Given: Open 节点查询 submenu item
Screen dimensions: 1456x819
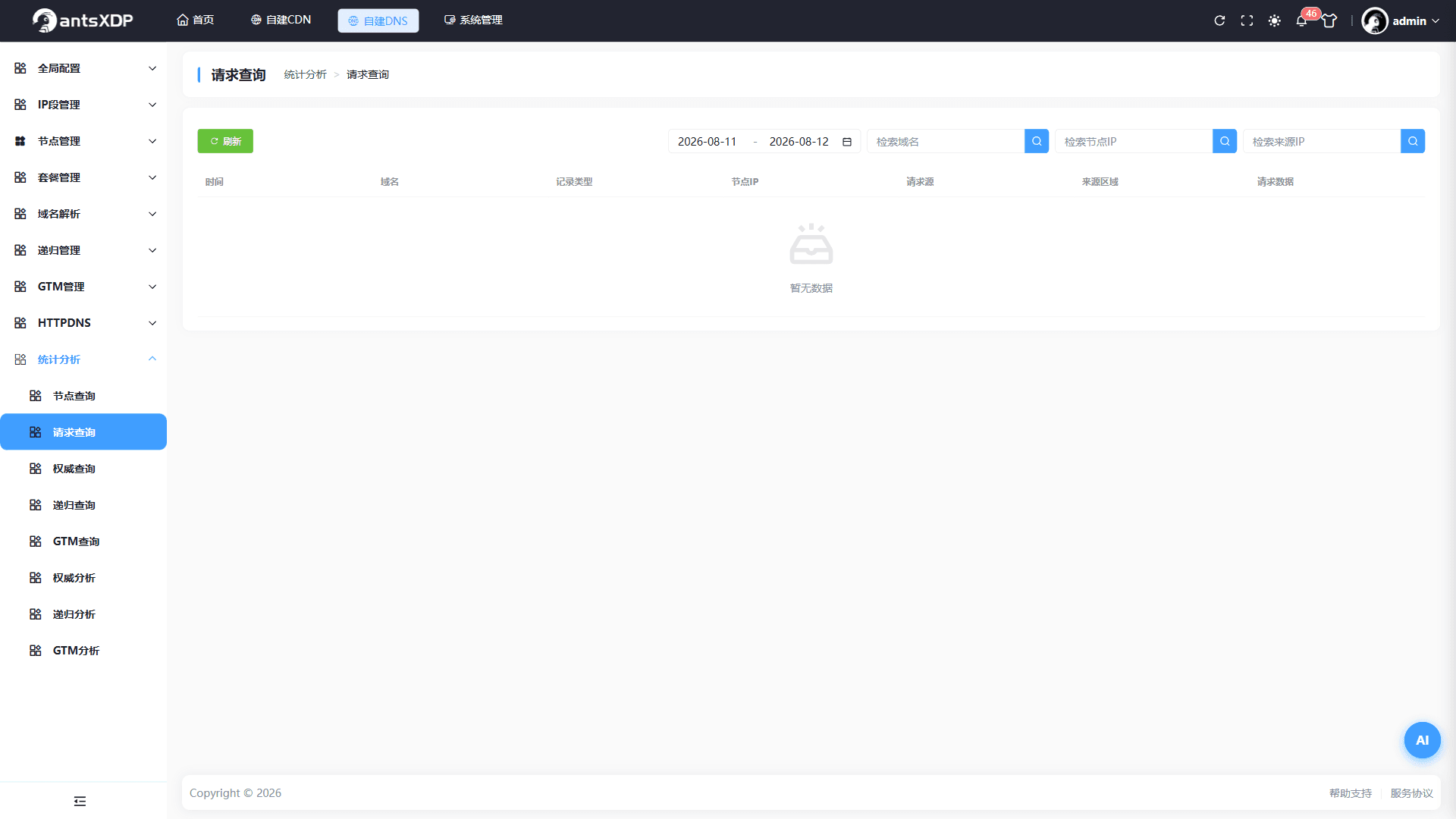Looking at the screenshot, I should 83,396.
